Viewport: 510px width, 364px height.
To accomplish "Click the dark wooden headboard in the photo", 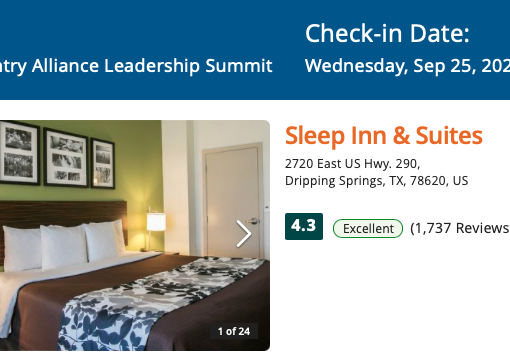I will point(63,213).
